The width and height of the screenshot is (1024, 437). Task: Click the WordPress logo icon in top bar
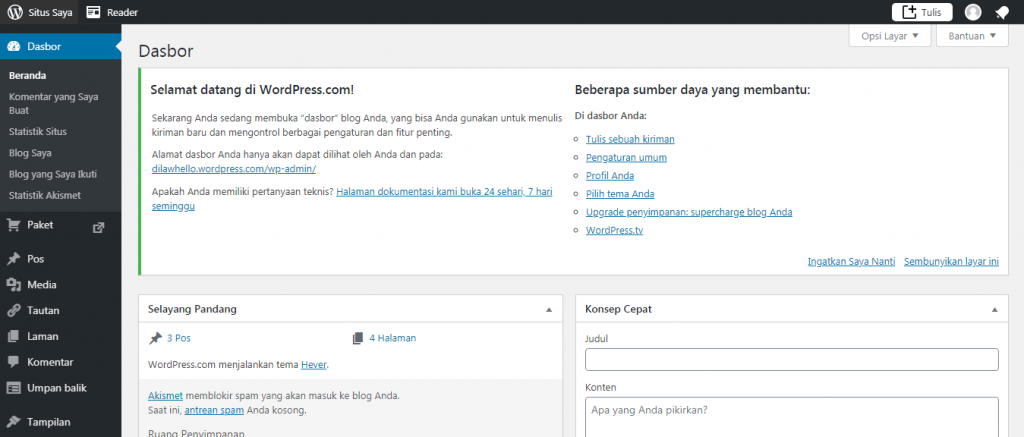pos(15,12)
